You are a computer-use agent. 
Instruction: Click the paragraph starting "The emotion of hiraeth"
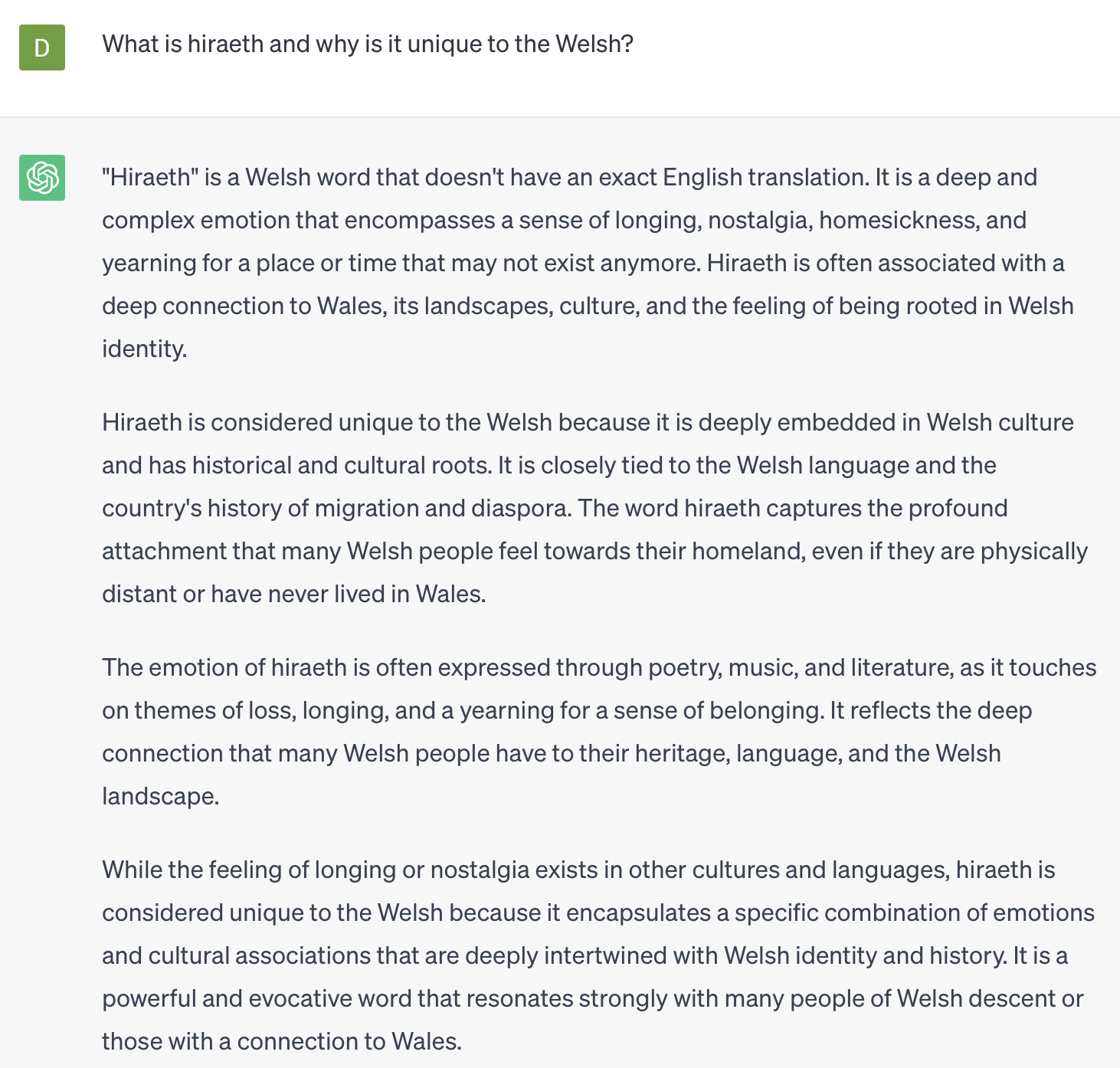click(x=599, y=732)
